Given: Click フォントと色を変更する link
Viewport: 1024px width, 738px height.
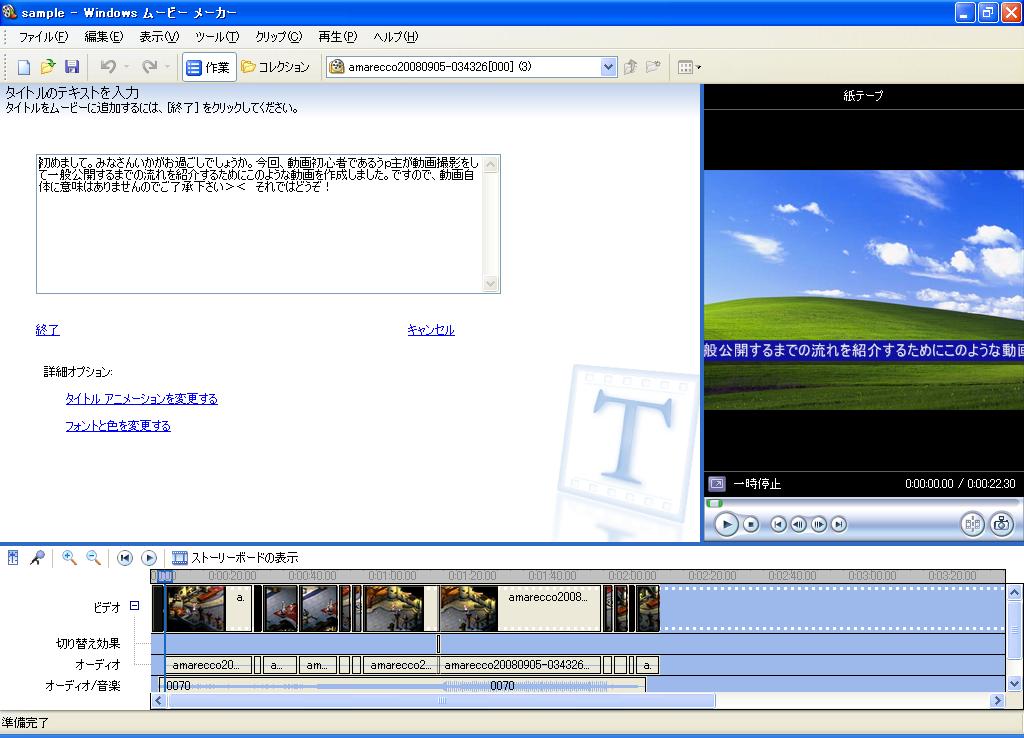Looking at the screenshot, I should (x=118, y=426).
